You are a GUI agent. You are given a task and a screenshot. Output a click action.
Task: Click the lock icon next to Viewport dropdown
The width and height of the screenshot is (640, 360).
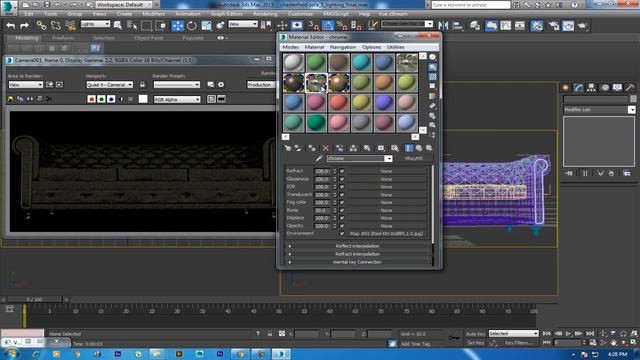142,84
